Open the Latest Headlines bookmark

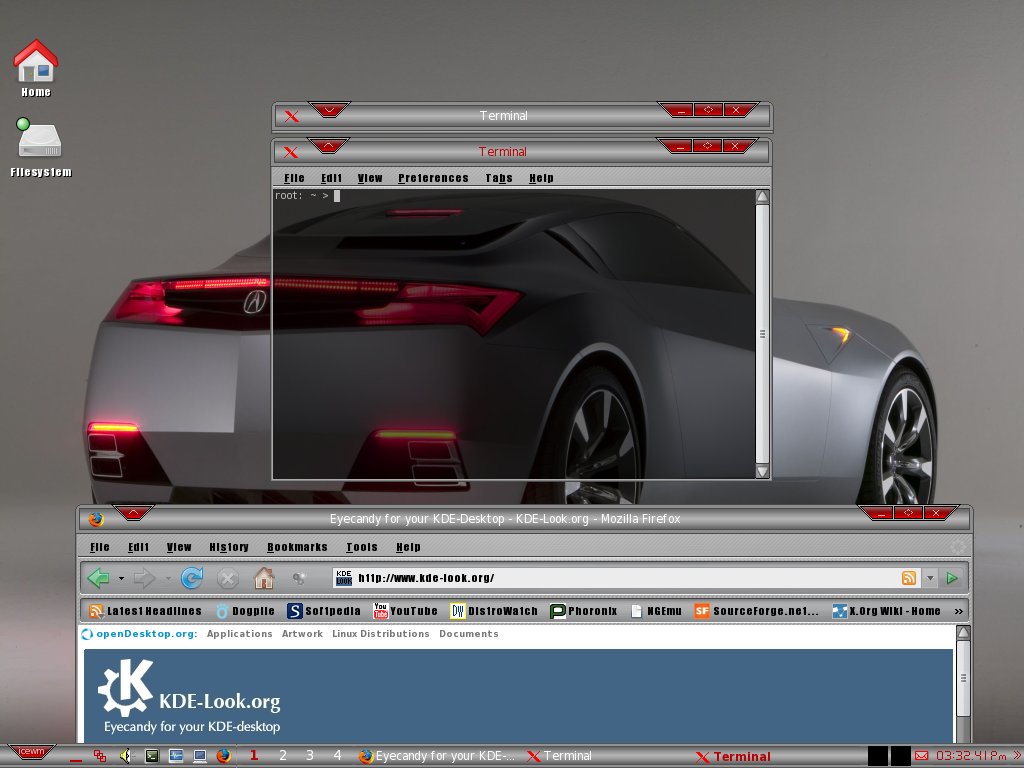coord(145,611)
